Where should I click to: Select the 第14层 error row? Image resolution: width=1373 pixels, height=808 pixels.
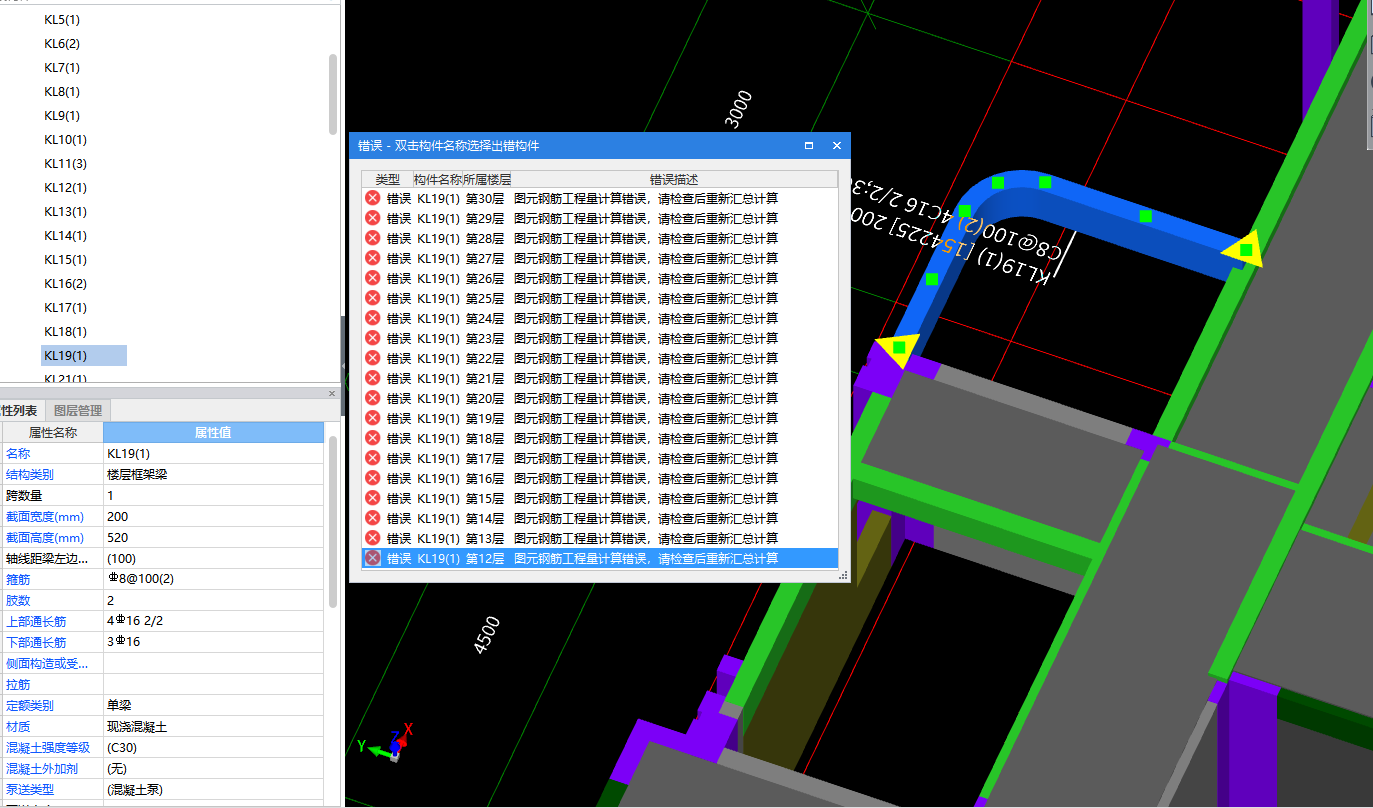(x=599, y=518)
